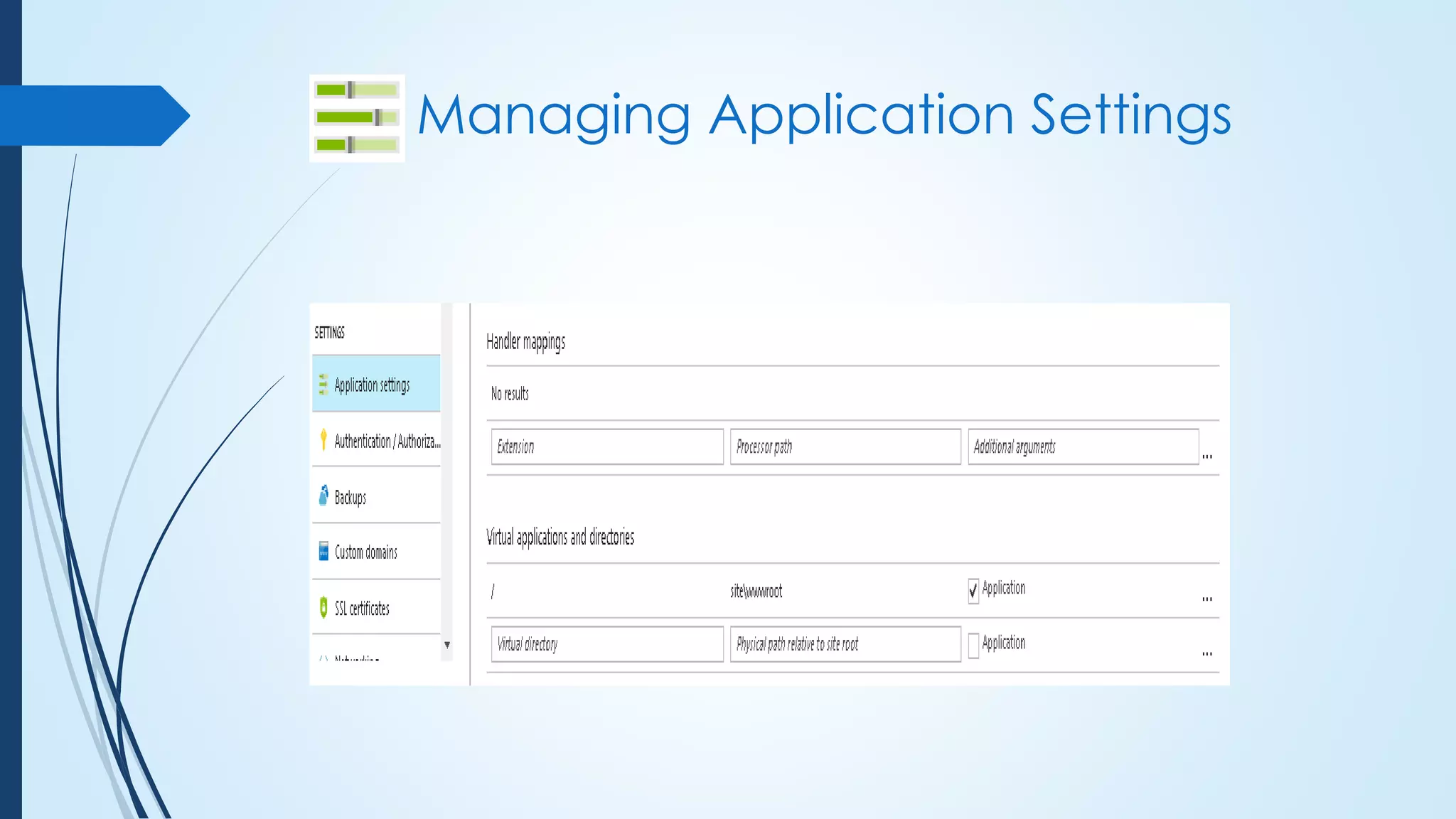Click the site\wwwroot path text
The height and width of the screenshot is (819, 1456).
click(756, 591)
